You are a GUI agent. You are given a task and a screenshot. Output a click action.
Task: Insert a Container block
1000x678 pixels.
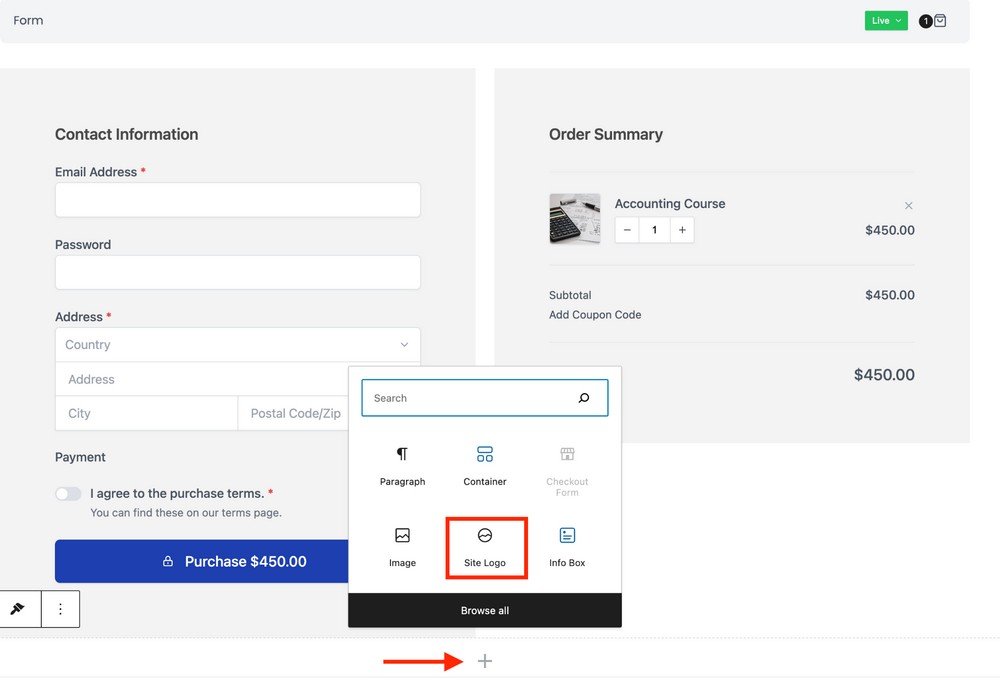(485, 465)
